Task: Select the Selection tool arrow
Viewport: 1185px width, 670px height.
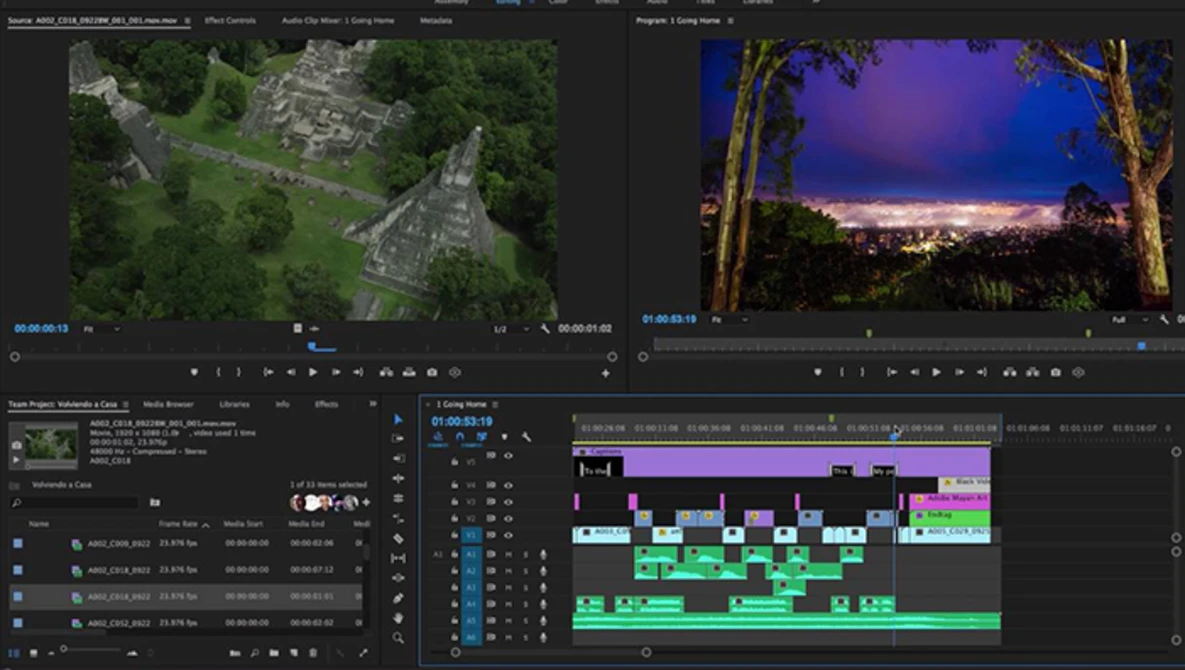Action: pyautogui.click(x=398, y=419)
